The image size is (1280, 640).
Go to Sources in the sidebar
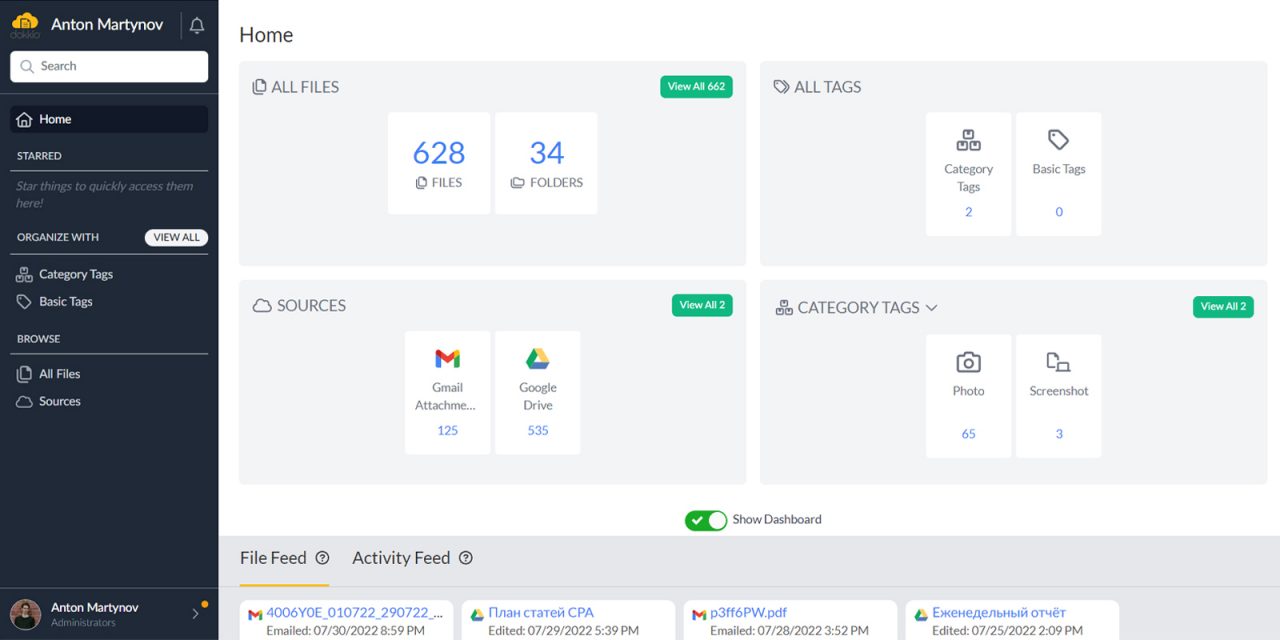coord(59,401)
